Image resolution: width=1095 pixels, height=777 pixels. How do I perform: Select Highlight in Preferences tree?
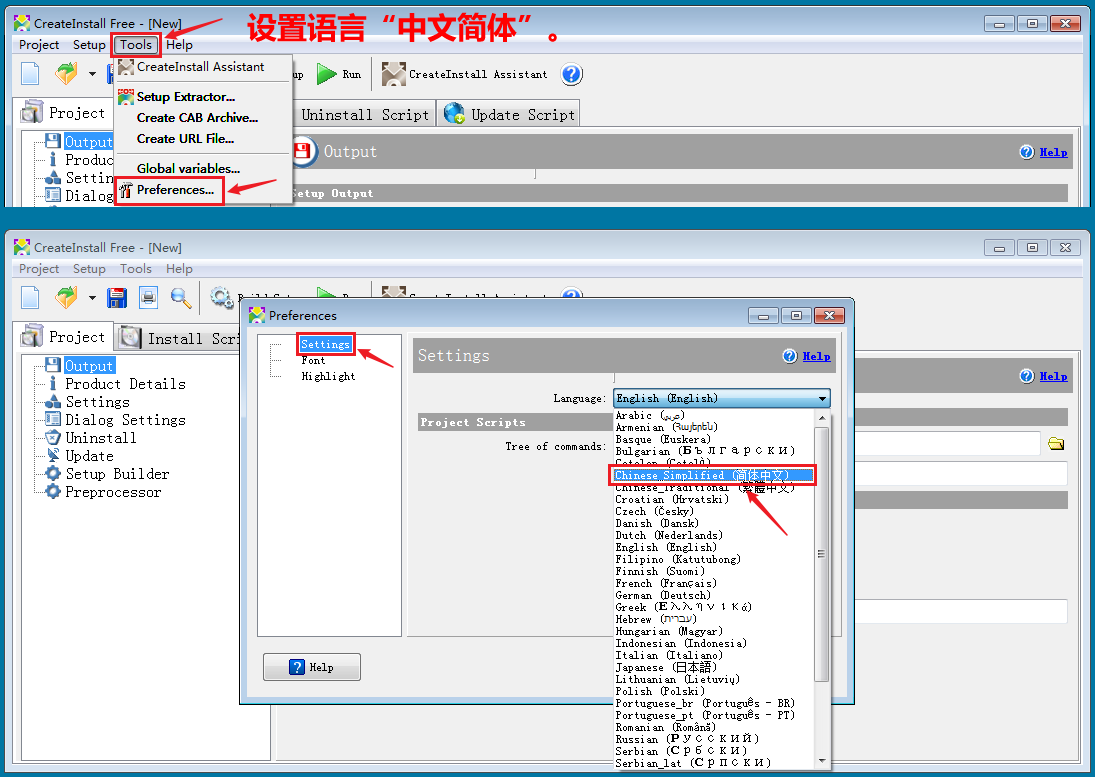(328, 376)
